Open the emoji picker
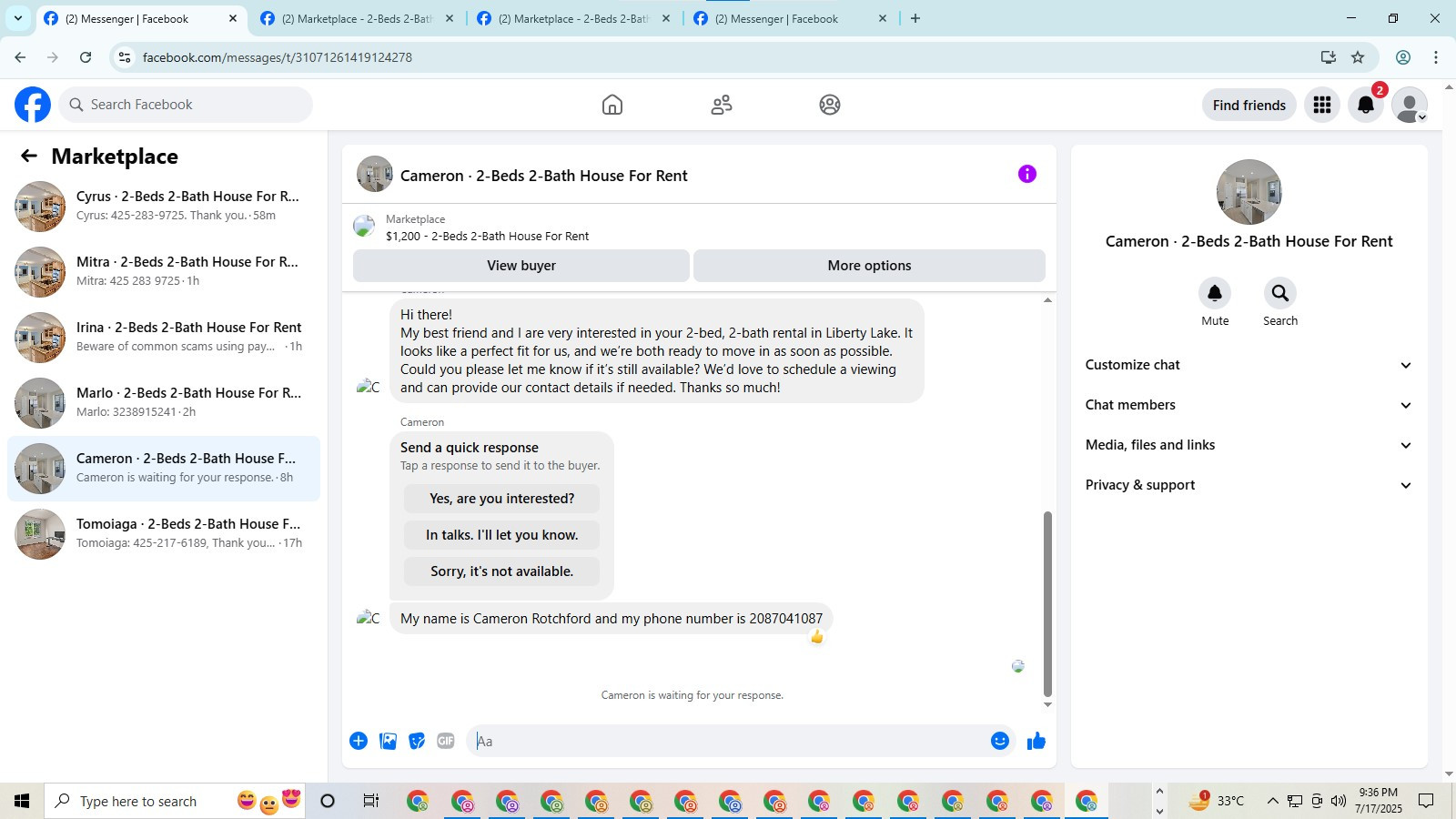Viewport: 1456px width, 819px height. pyautogui.click(x=1000, y=741)
